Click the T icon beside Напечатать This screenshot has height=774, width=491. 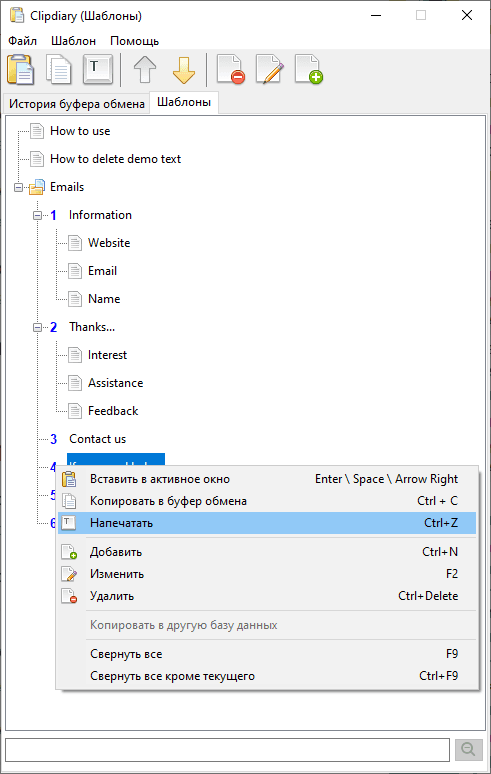click(x=69, y=523)
